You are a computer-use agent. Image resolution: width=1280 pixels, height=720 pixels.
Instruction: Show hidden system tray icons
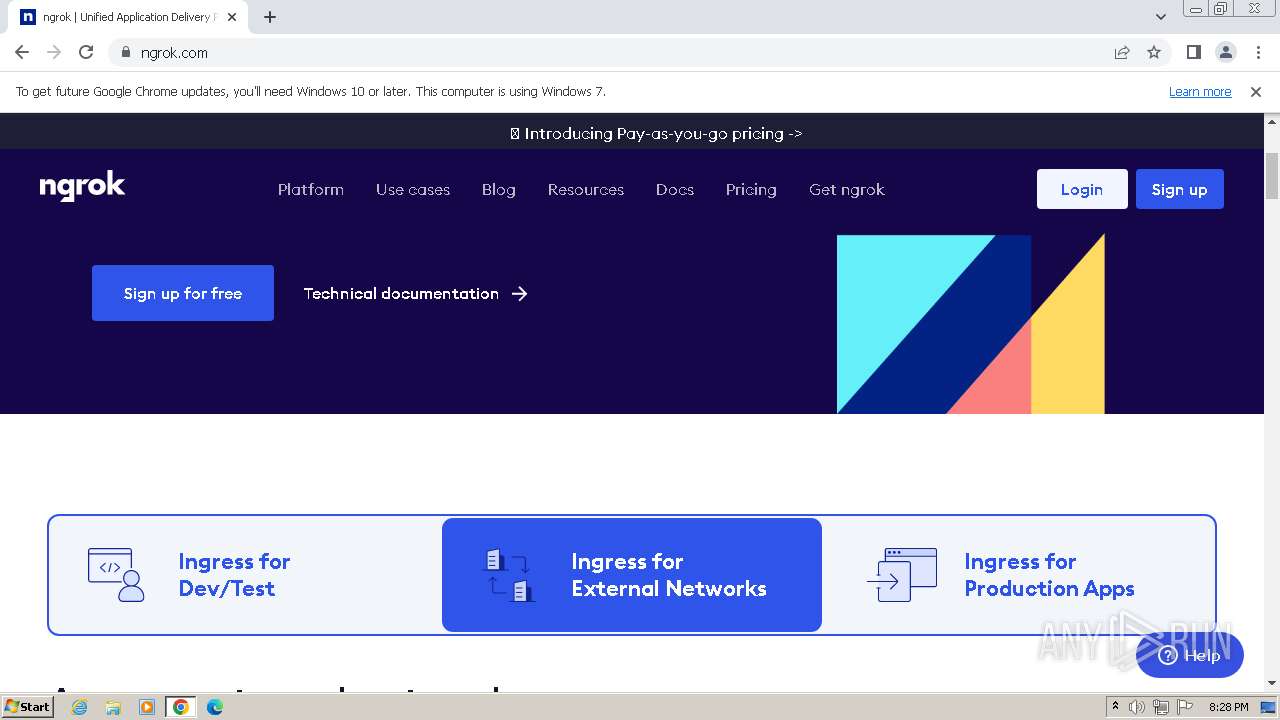point(1115,707)
